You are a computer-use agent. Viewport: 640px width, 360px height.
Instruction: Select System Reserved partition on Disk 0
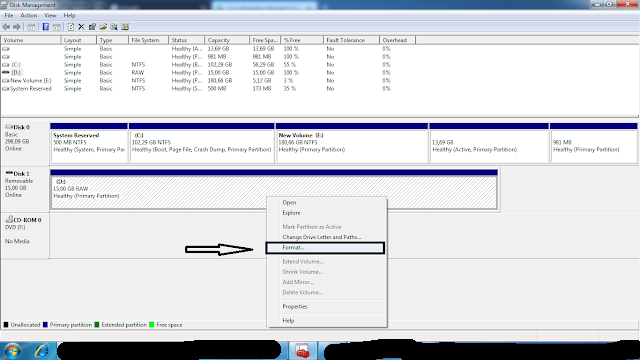pyautogui.click(x=89, y=143)
